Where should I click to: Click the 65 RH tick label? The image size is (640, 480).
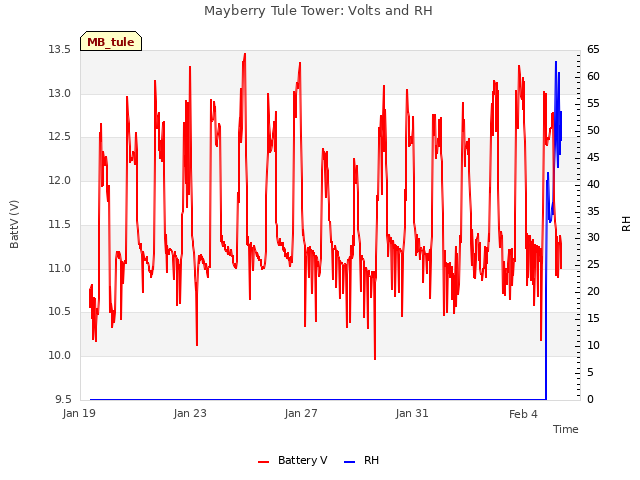coord(593,50)
